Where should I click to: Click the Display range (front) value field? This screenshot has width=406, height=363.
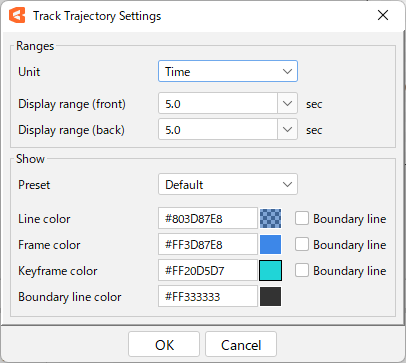click(x=218, y=104)
